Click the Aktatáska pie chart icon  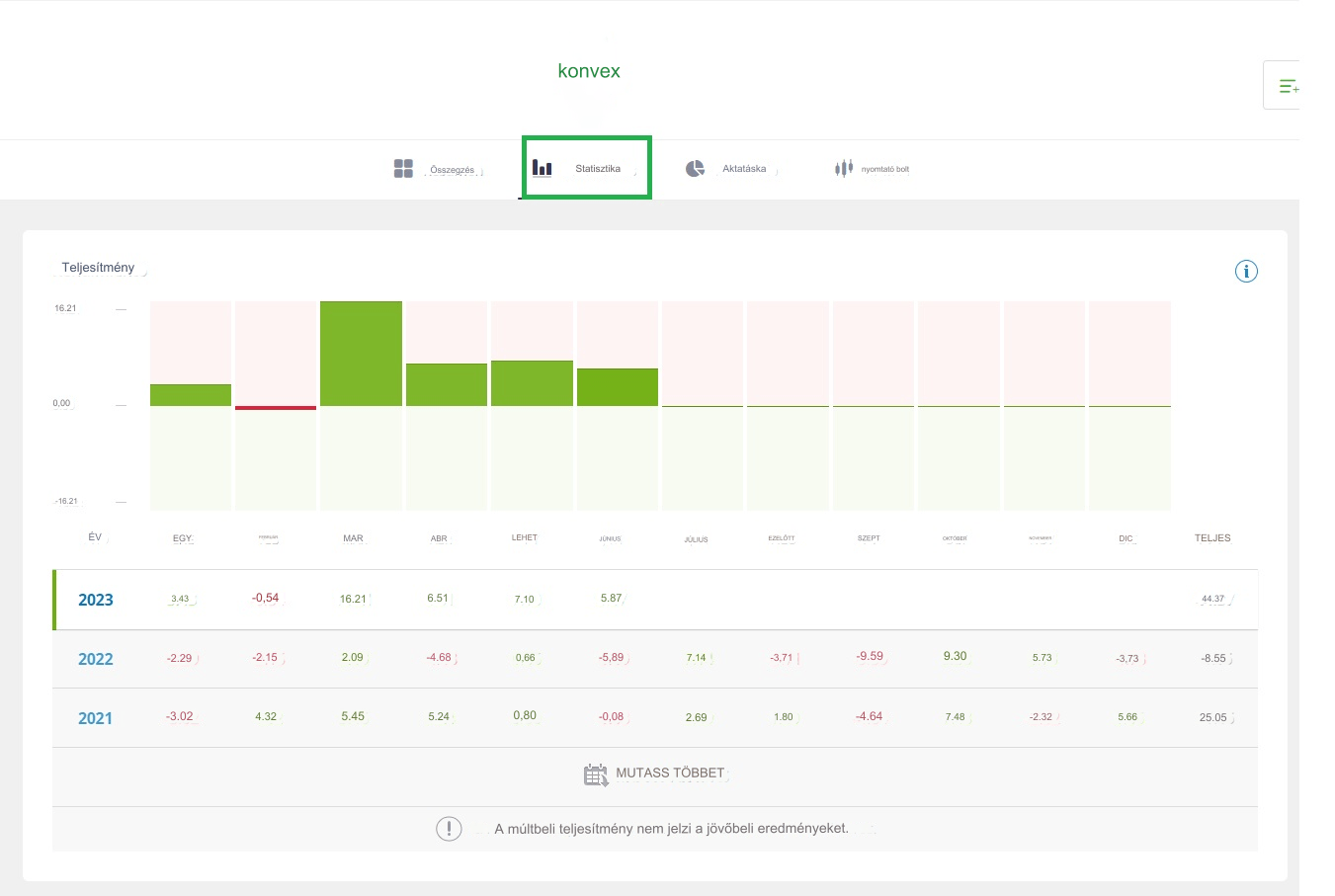(695, 168)
